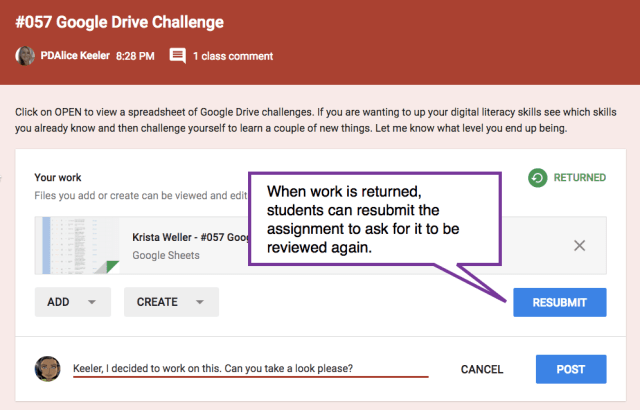The image size is (640, 410).
Task: Click the class comment speech bubble icon
Action: point(178,56)
